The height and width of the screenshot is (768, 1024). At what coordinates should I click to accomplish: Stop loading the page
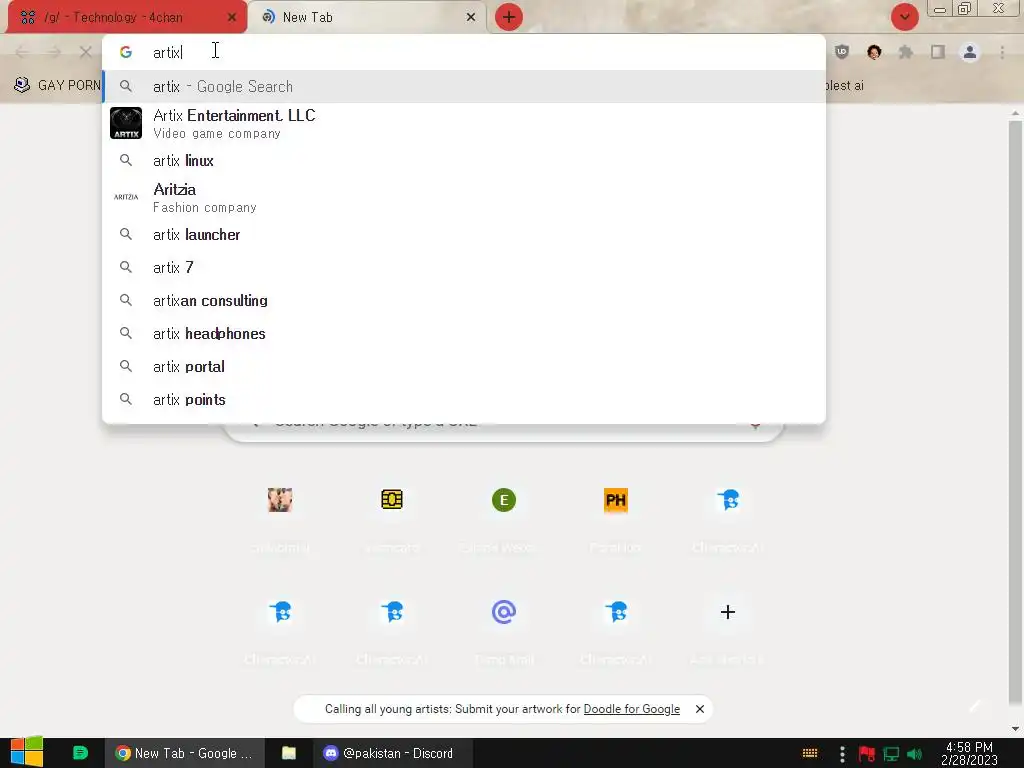86,52
